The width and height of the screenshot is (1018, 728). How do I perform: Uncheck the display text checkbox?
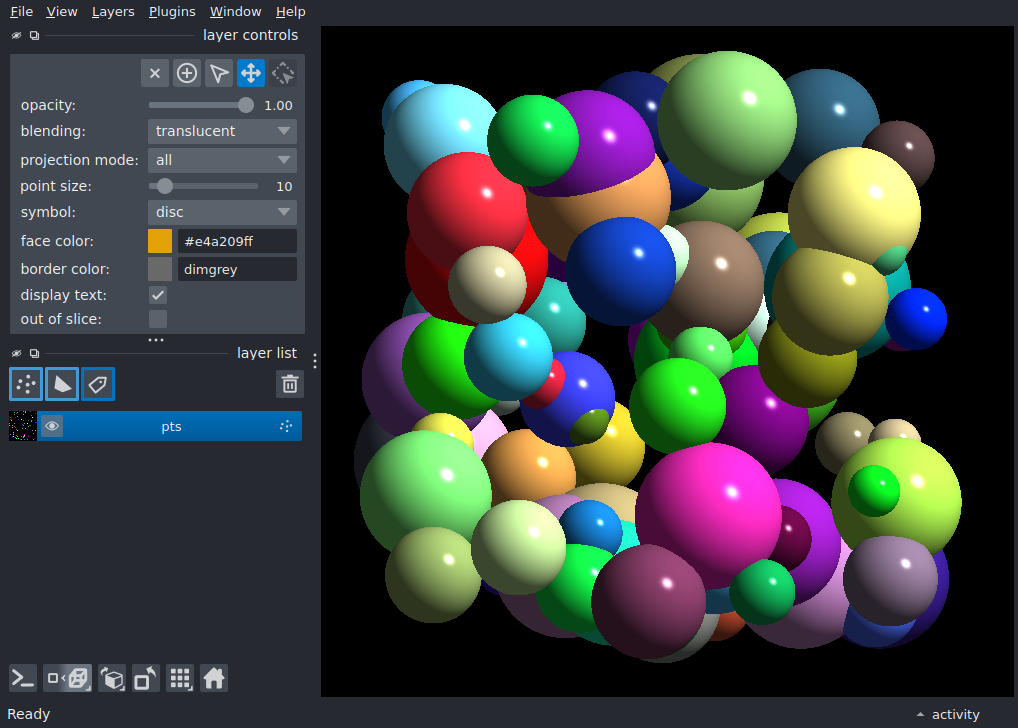(158, 295)
